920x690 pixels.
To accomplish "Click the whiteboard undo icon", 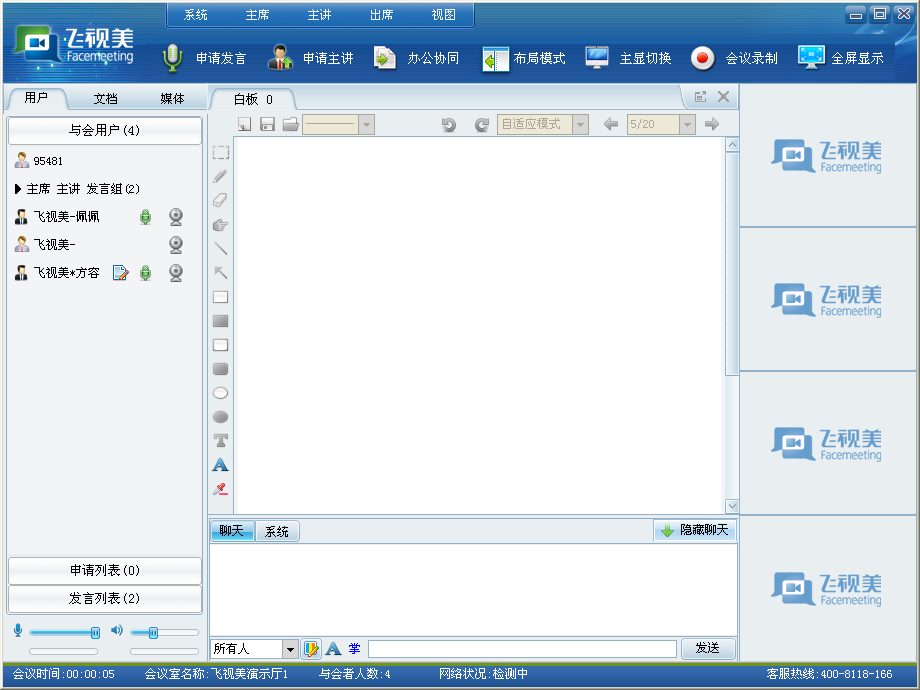I will [x=449, y=124].
